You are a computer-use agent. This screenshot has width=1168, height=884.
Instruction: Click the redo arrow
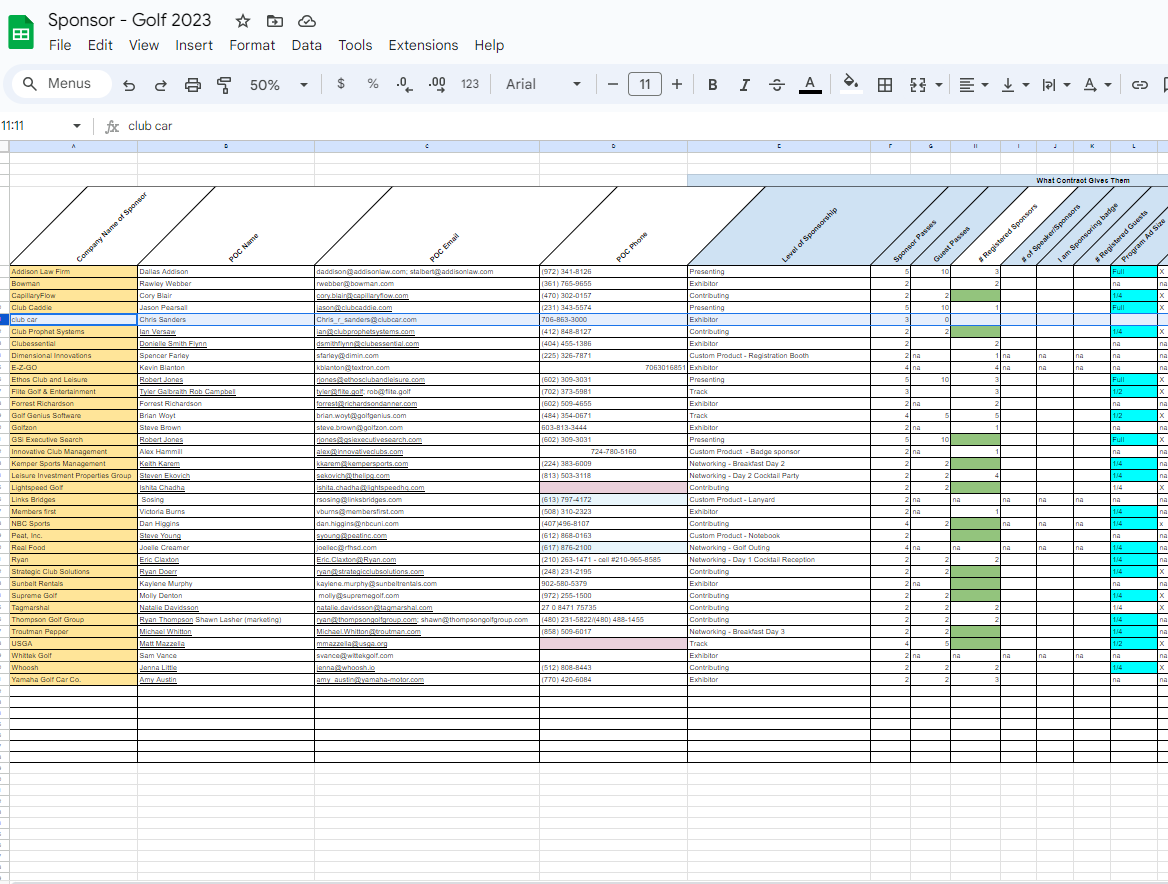[160, 85]
